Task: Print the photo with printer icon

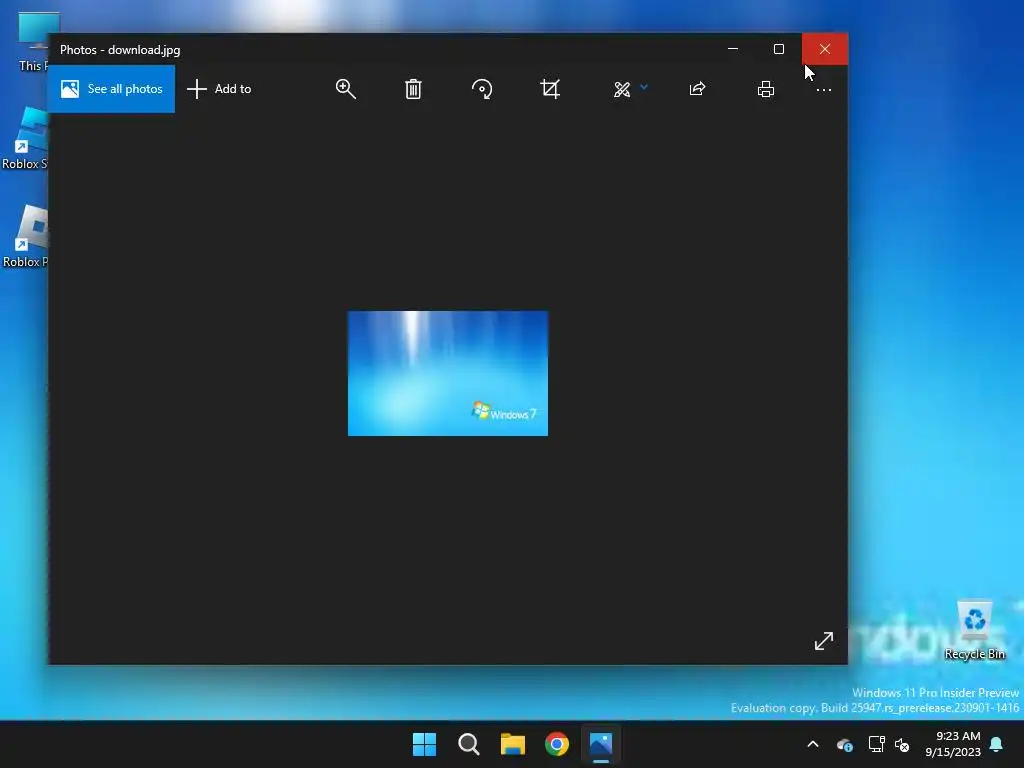Action: click(765, 89)
